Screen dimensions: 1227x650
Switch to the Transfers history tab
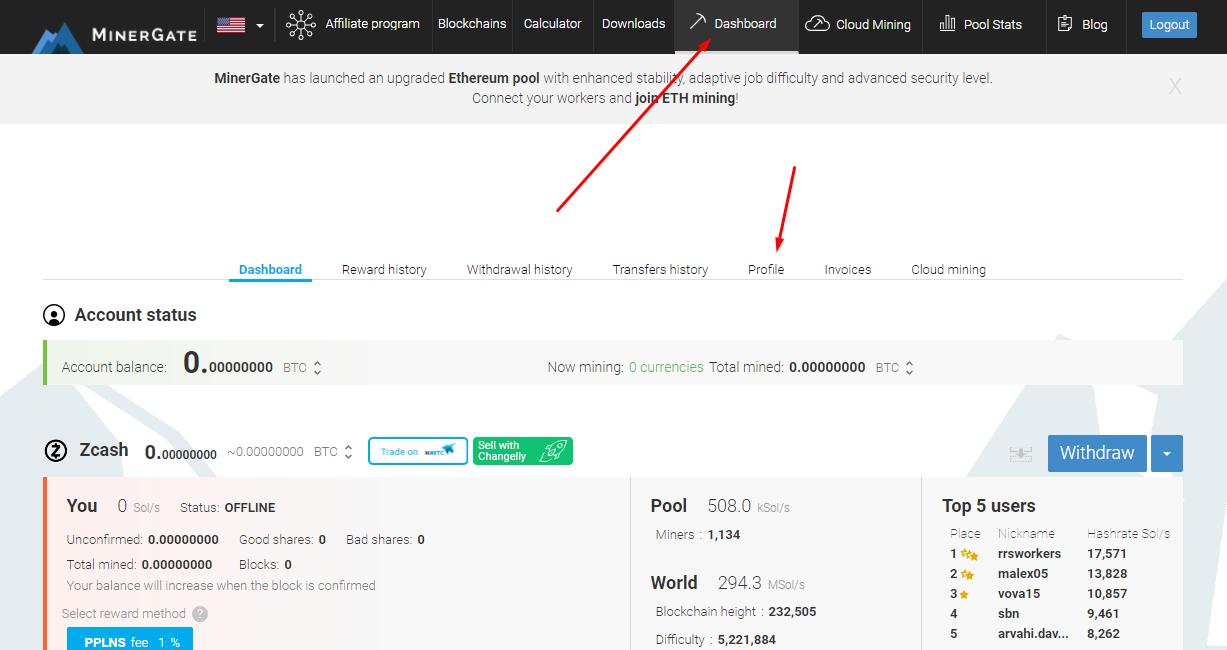660,269
